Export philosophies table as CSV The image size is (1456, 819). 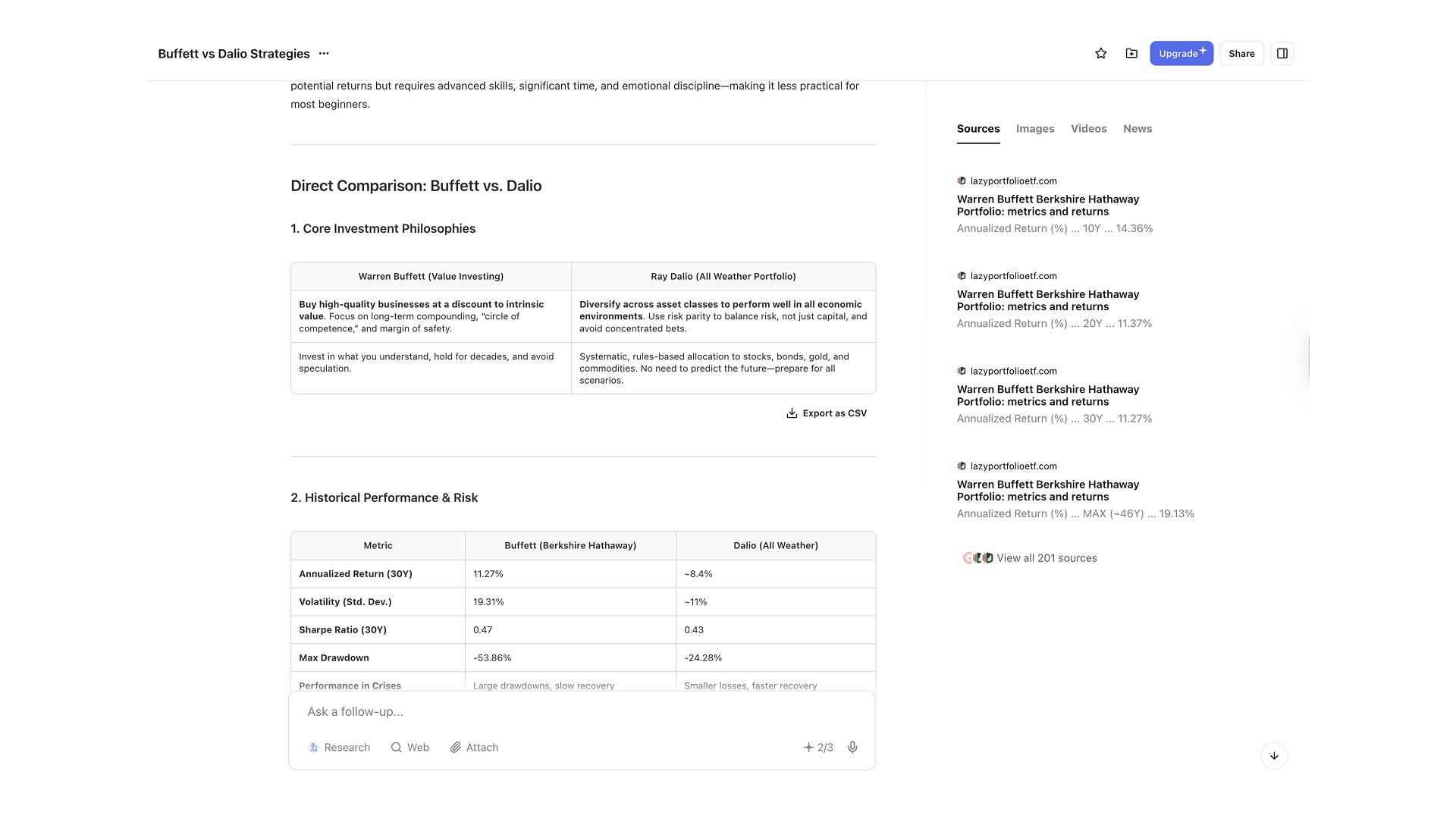click(827, 413)
